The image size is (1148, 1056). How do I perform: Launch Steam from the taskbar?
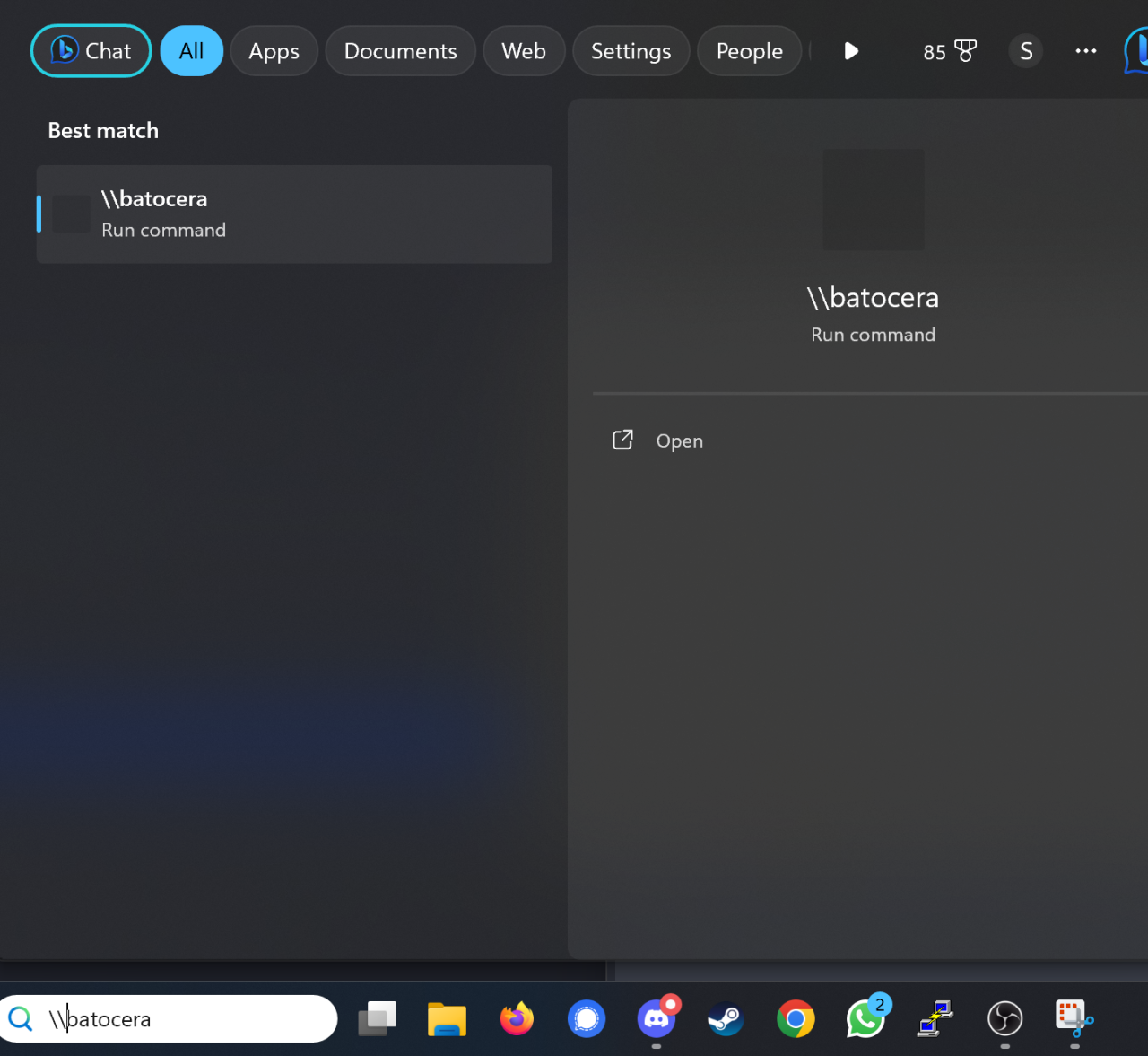coord(726,1018)
